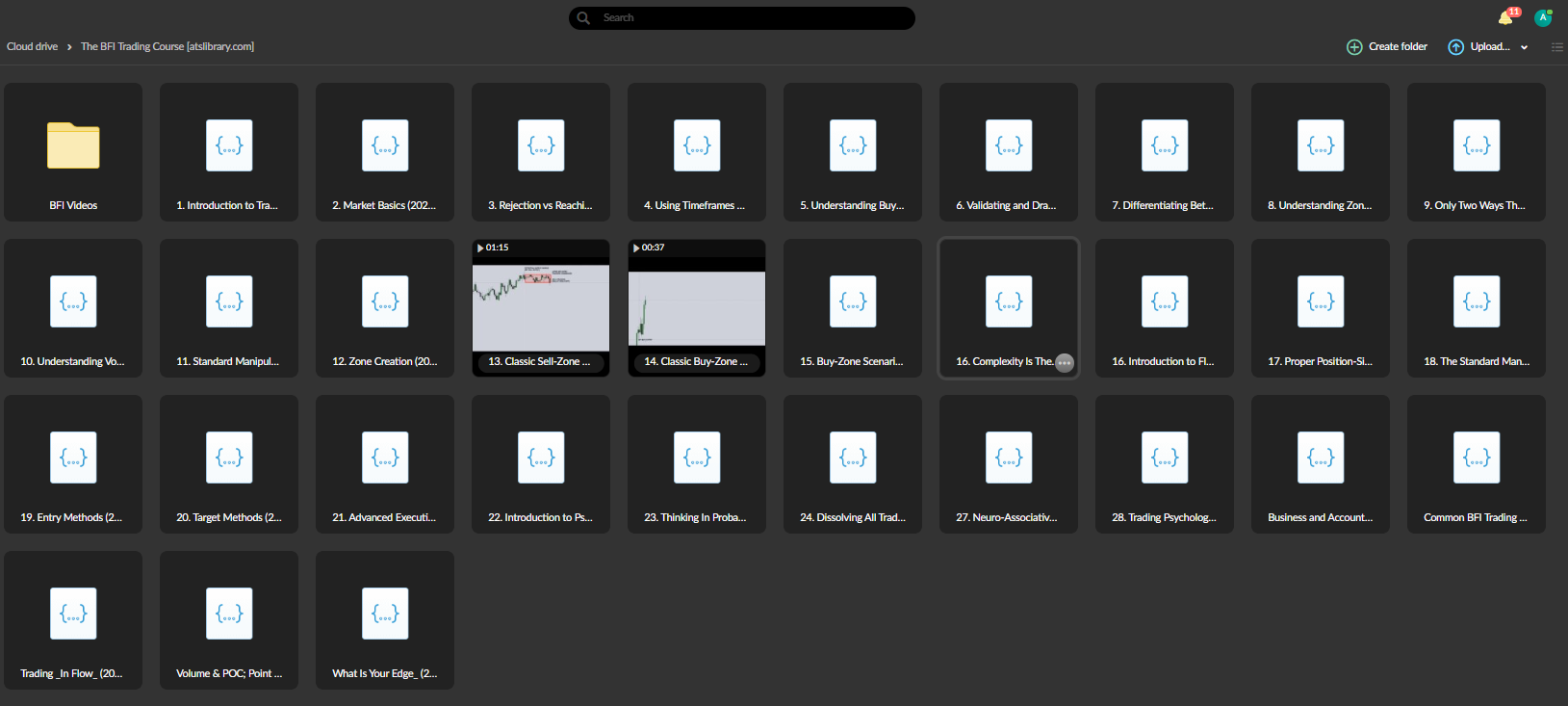Image resolution: width=1568 pixels, height=706 pixels.
Task: Select the Common BFI Trading file icon
Action: pyautogui.click(x=1477, y=458)
